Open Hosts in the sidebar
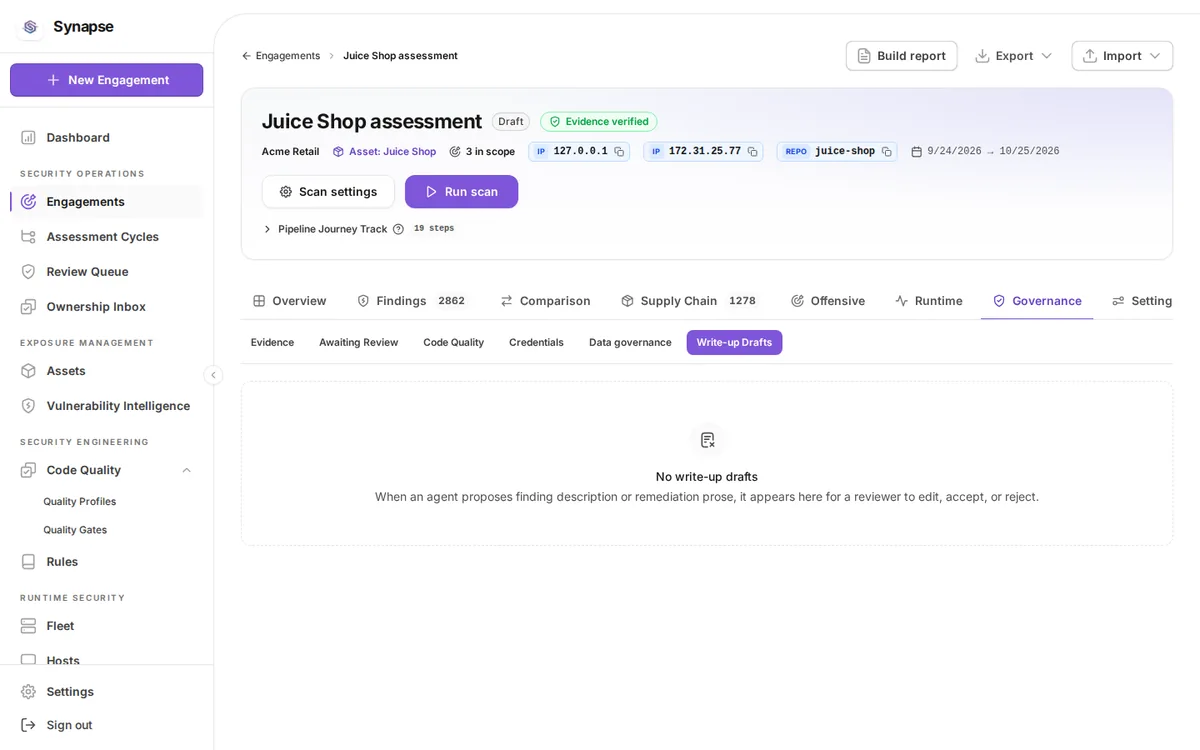This screenshot has width=1200, height=750. click(x=106, y=658)
